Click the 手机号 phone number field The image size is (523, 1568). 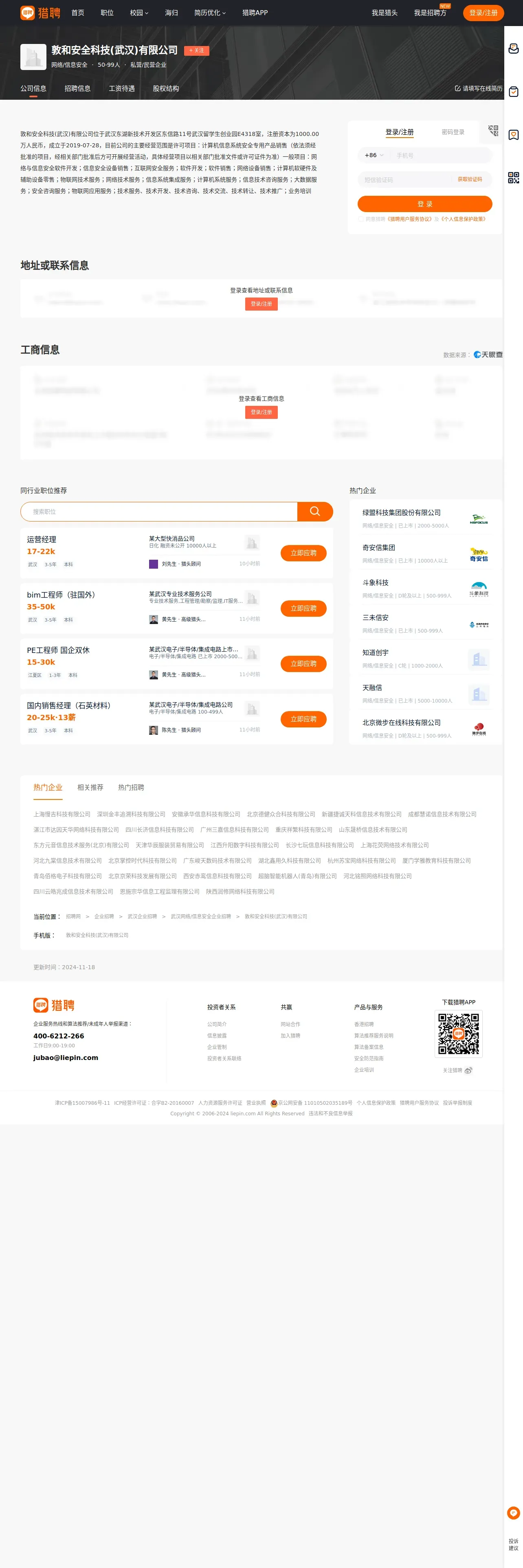pos(441,155)
